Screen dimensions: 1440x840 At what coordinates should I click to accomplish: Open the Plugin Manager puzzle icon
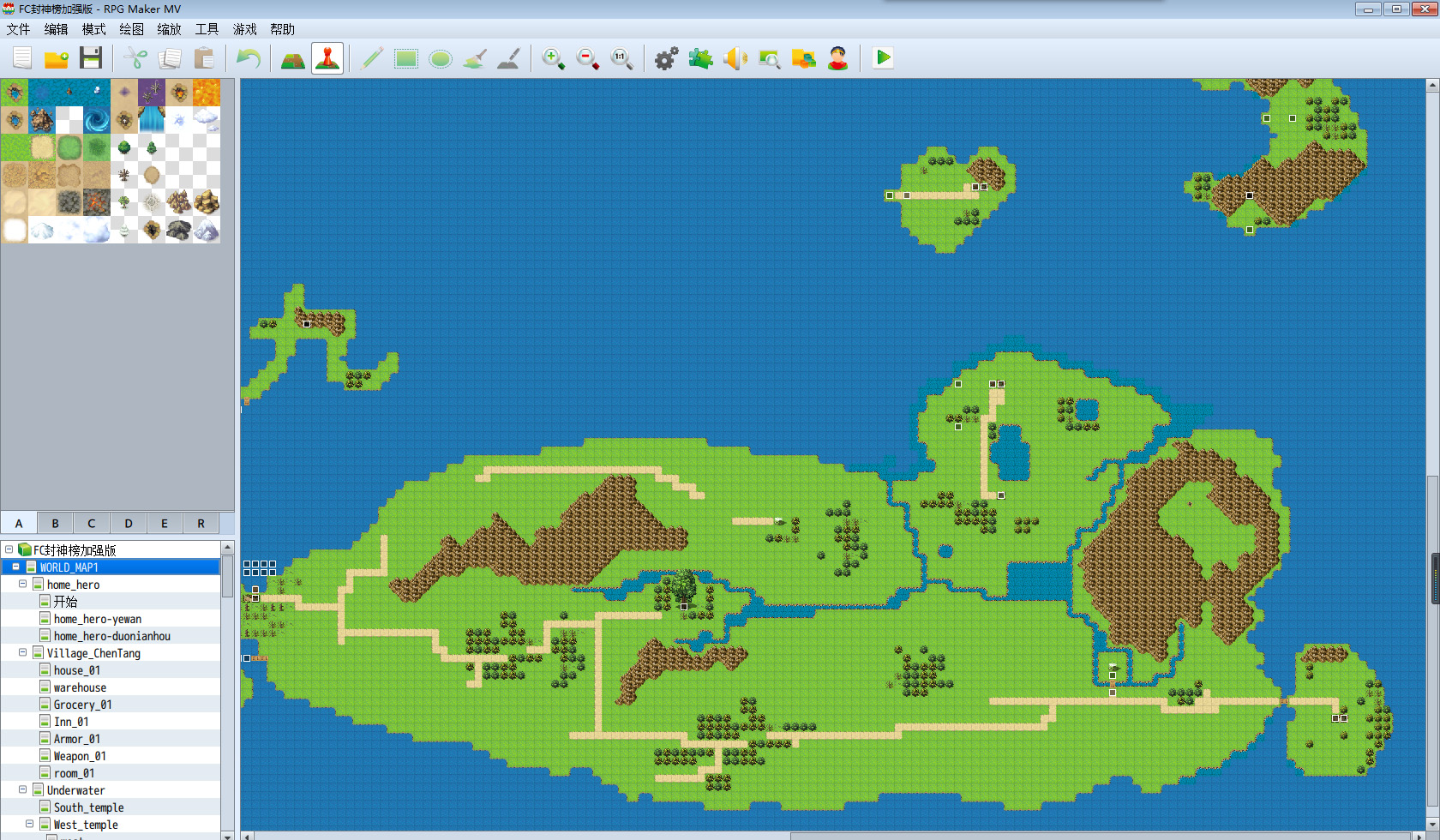point(701,58)
